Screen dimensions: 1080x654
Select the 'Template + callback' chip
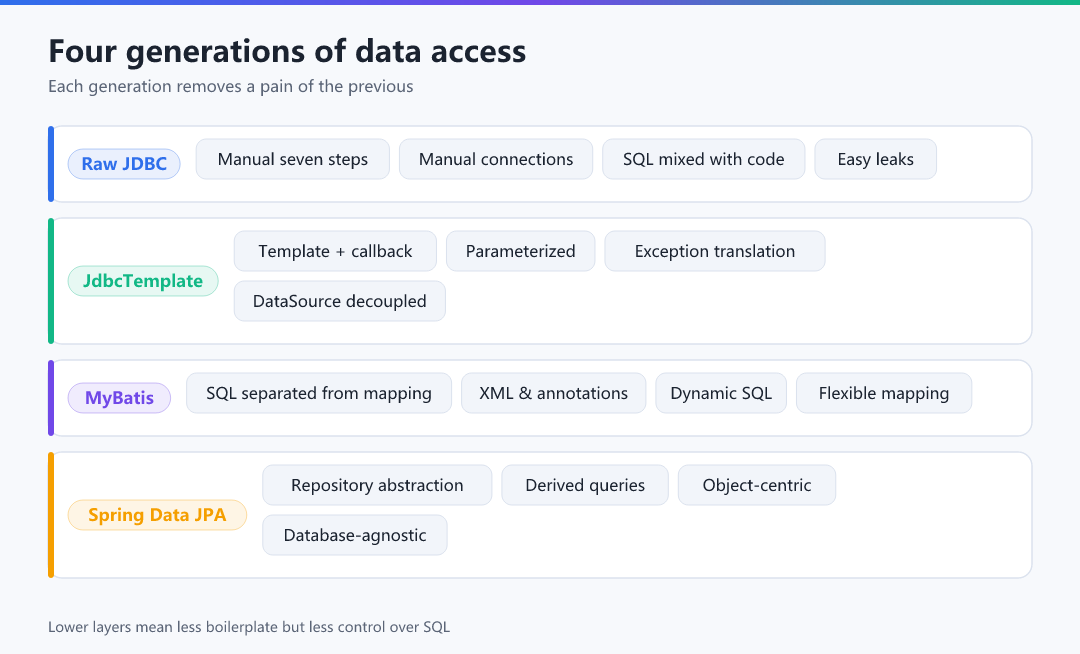(x=335, y=251)
